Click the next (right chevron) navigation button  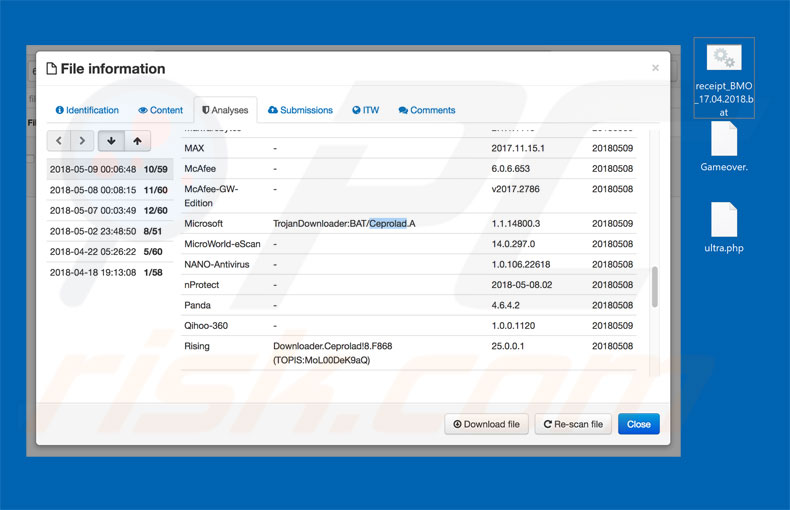pyautogui.click(x=82, y=141)
